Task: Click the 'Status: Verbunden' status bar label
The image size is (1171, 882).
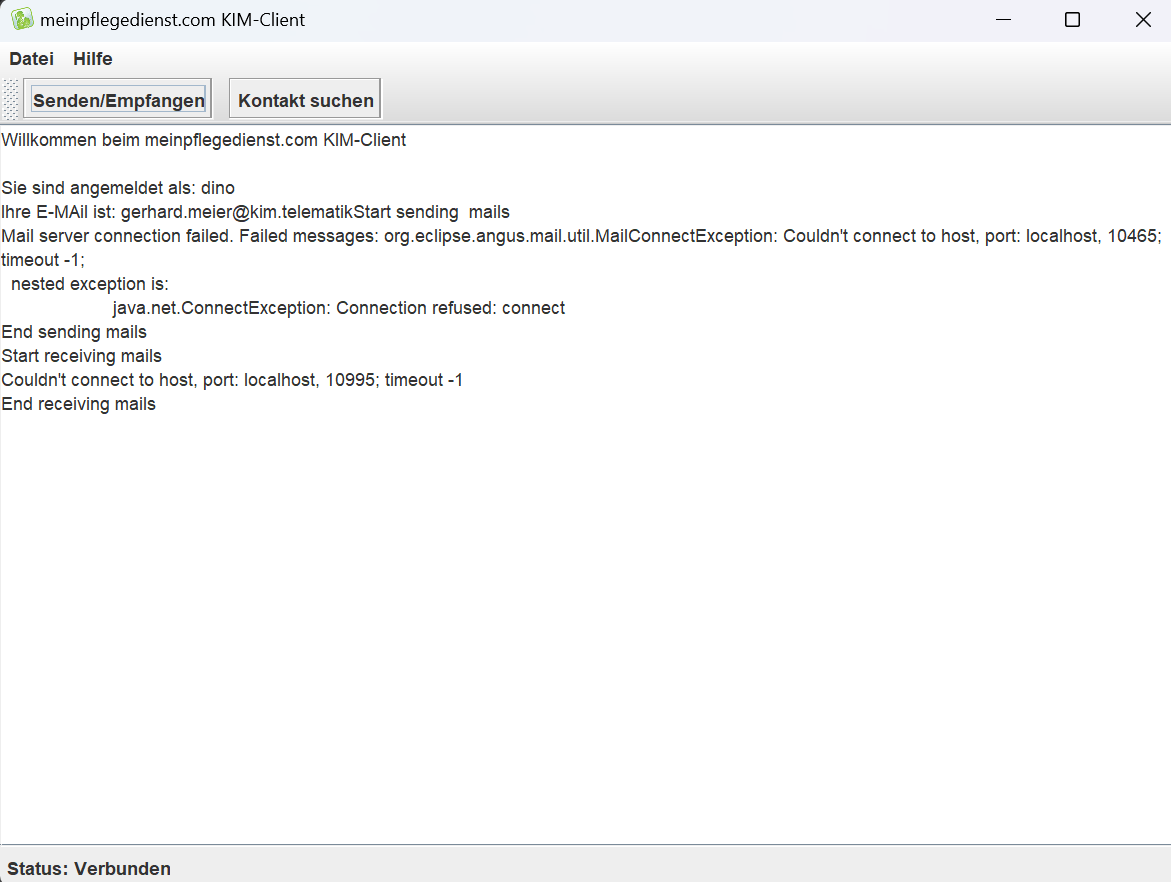Action: 89,868
